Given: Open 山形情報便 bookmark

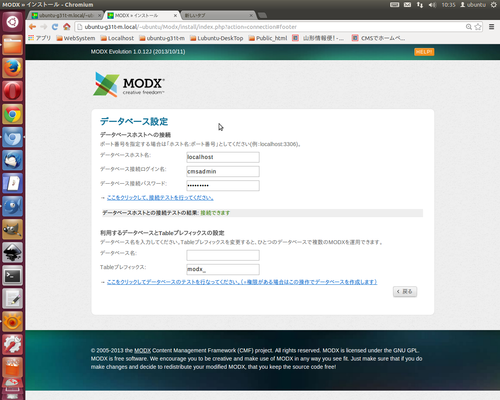Looking at the screenshot, I should coord(318,38).
